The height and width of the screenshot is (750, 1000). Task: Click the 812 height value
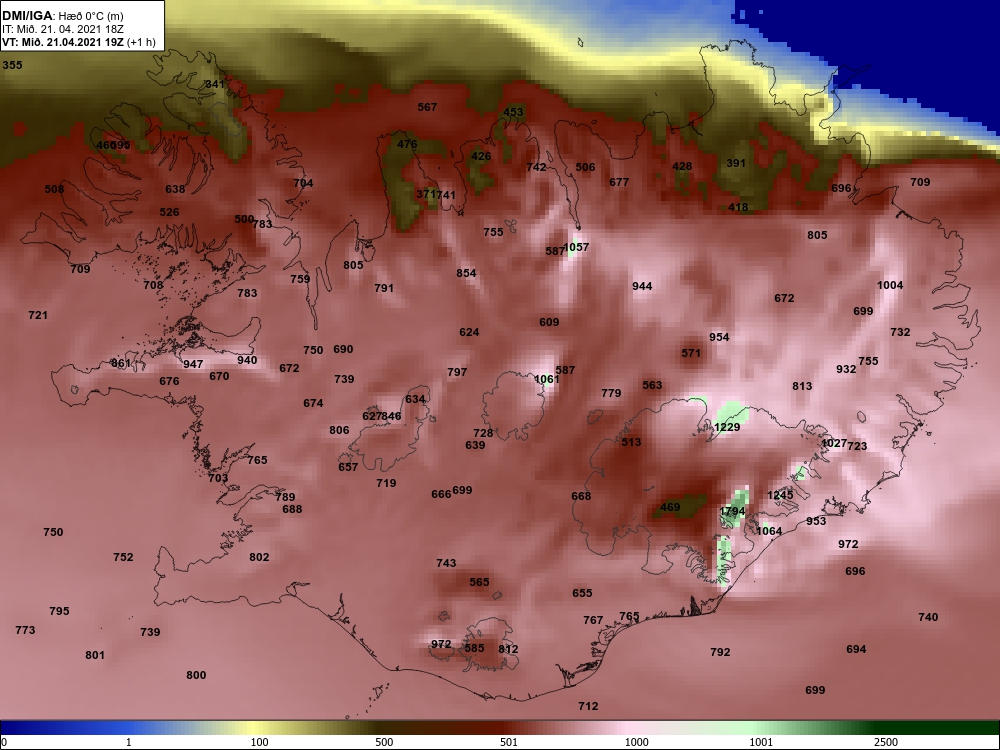pyautogui.click(x=508, y=650)
